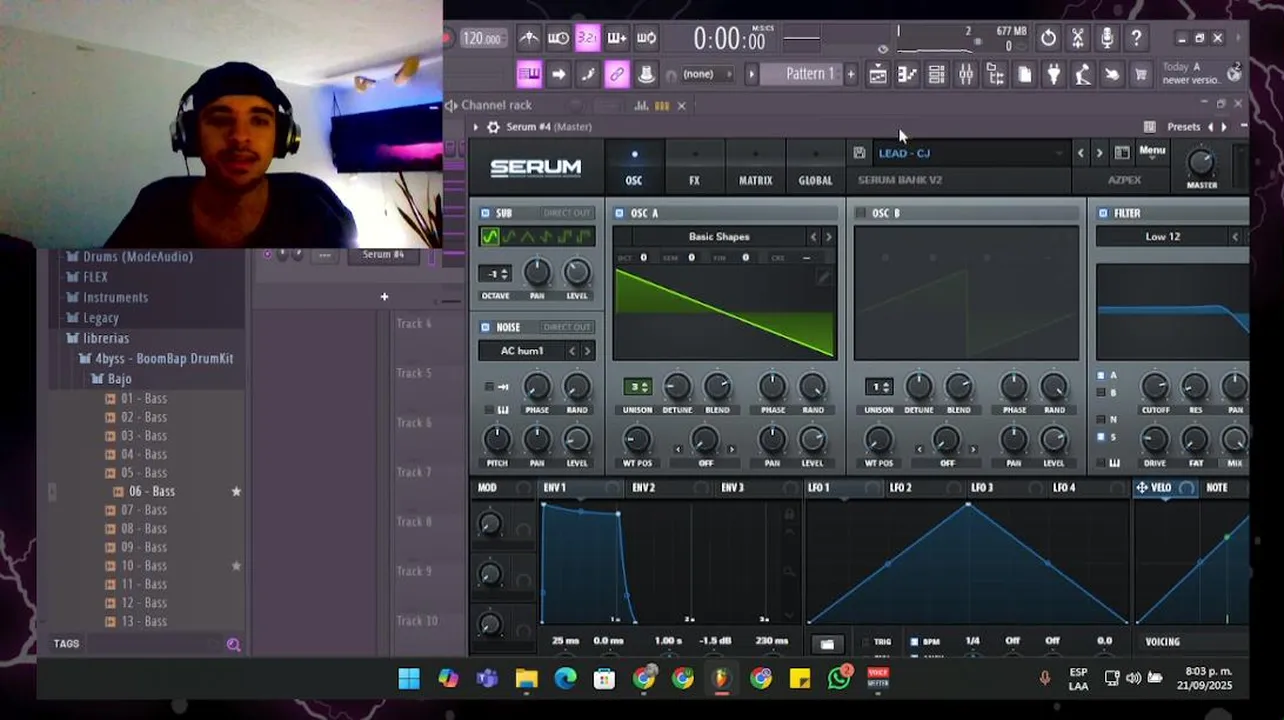Toggle the countdown before recording icon

[588, 38]
